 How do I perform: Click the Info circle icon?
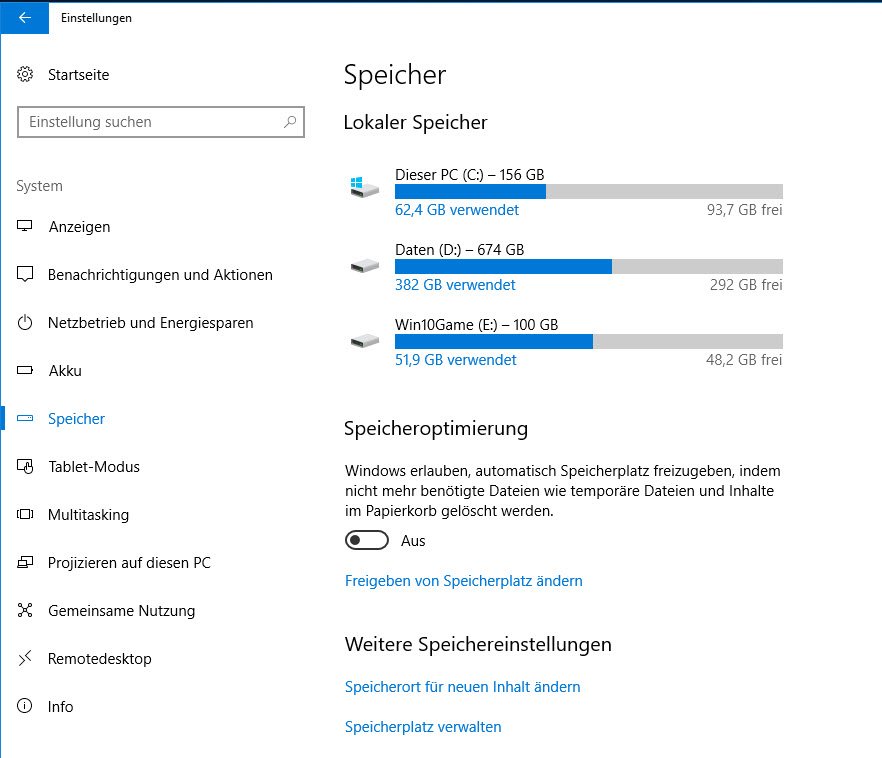pos(26,707)
